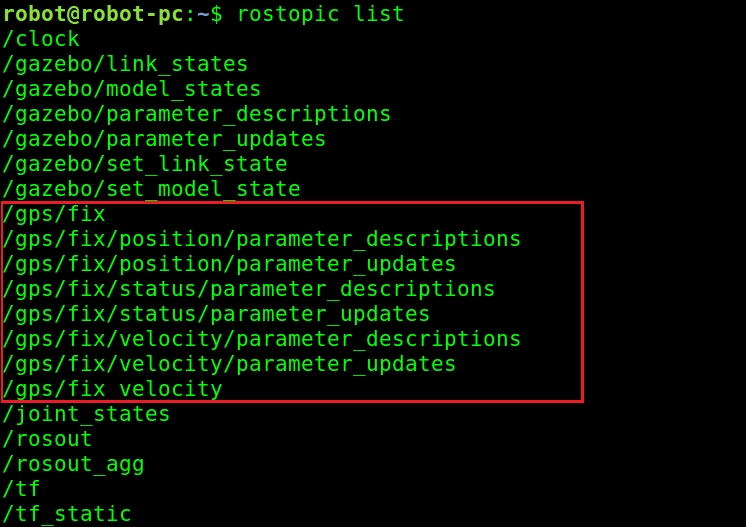
Task: Click the rostopic list command text
Action: [320, 14]
